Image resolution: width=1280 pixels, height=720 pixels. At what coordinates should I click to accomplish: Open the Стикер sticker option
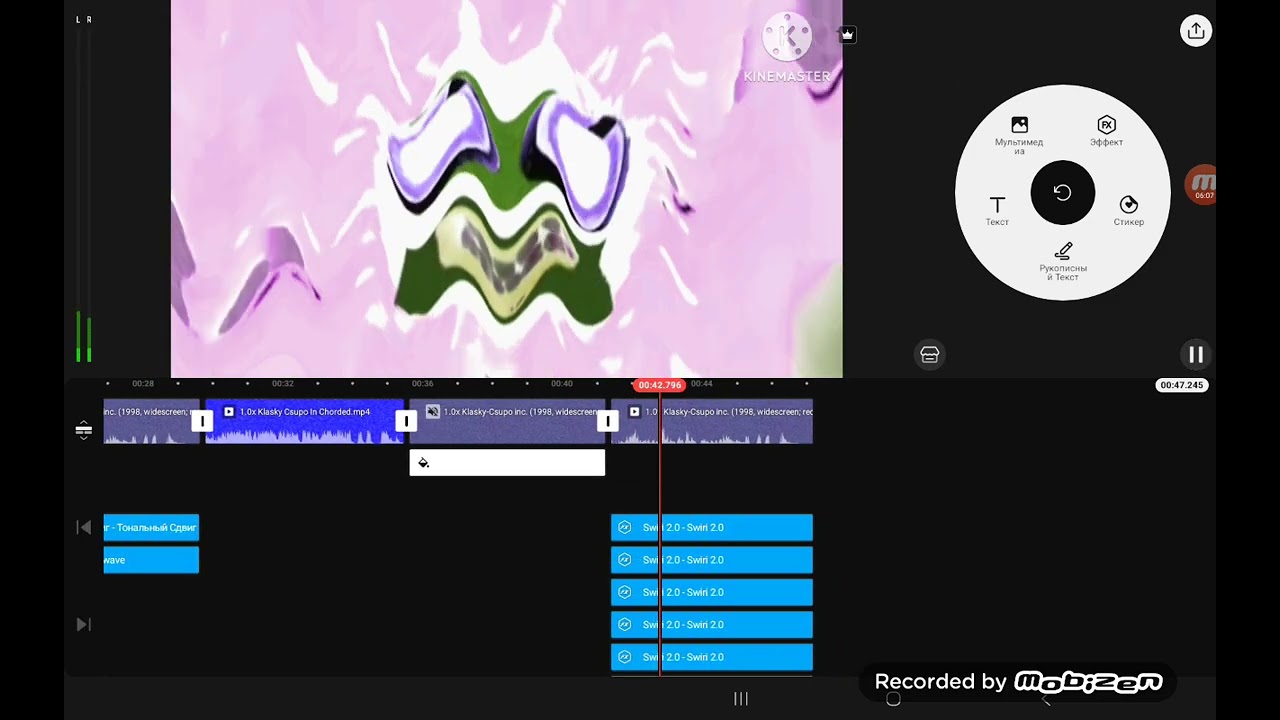click(x=1128, y=211)
